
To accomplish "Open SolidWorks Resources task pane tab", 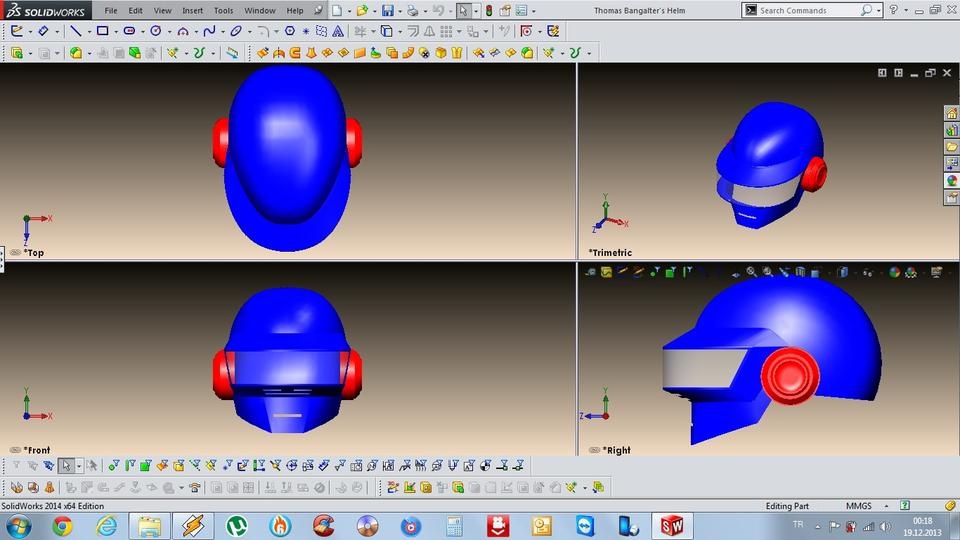I will click(951, 114).
